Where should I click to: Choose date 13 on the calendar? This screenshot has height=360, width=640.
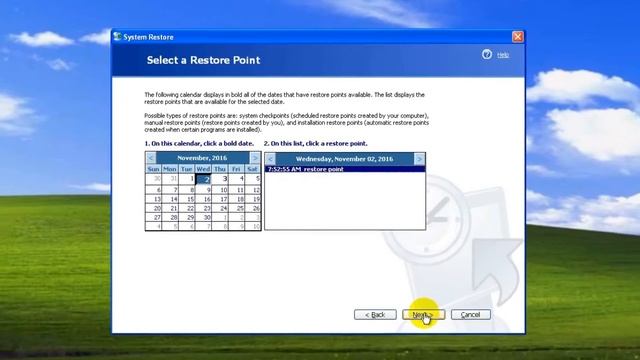[153, 199]
